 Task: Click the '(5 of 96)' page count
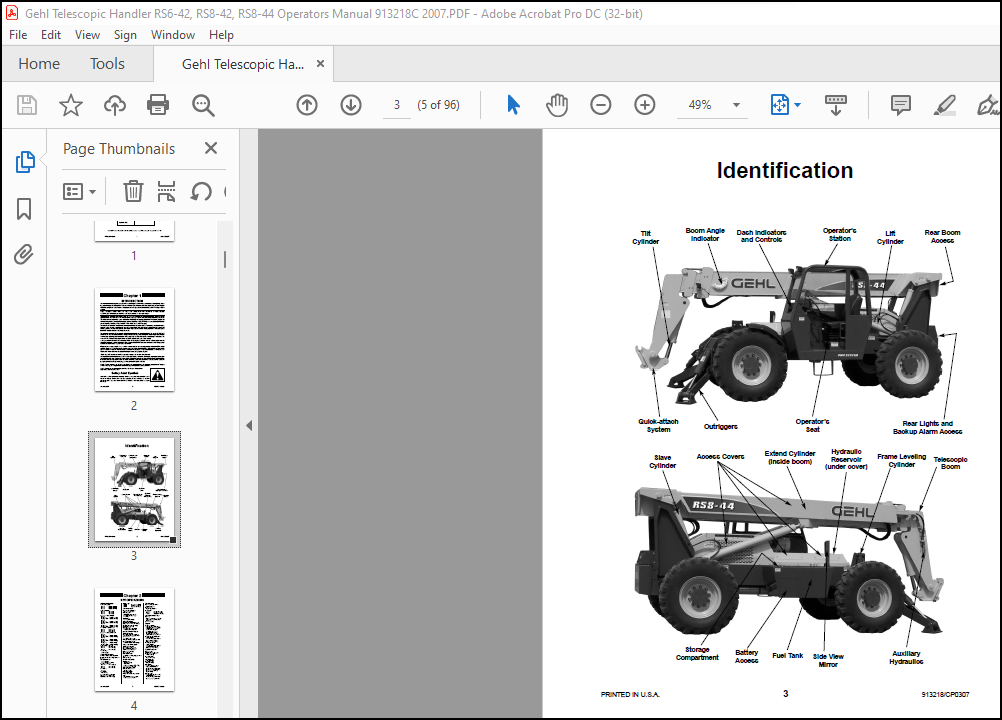(438, 105)
